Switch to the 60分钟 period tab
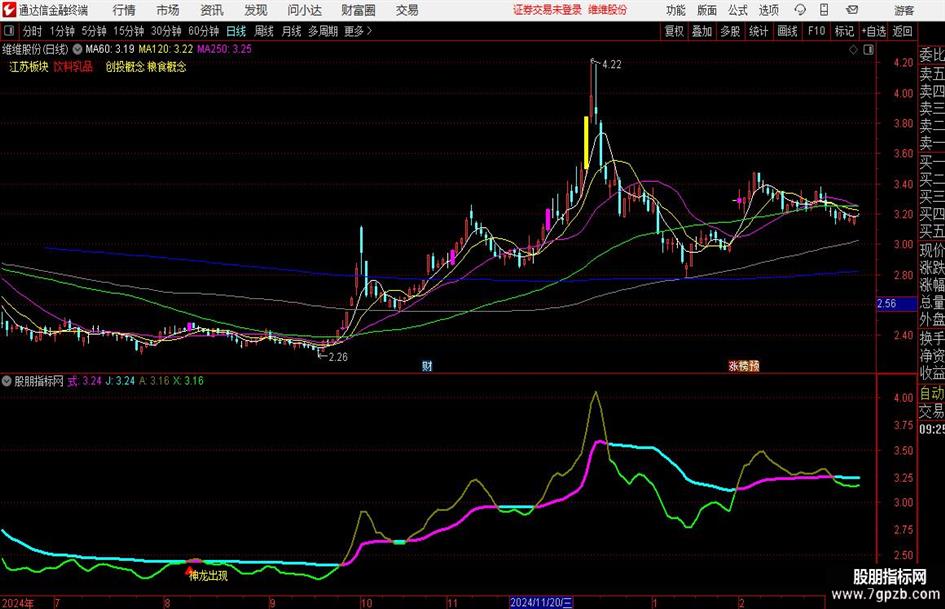 tap(203, 31)
